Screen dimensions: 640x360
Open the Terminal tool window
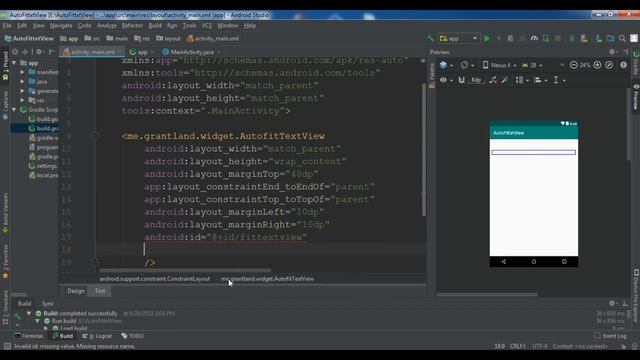[29, 336]
